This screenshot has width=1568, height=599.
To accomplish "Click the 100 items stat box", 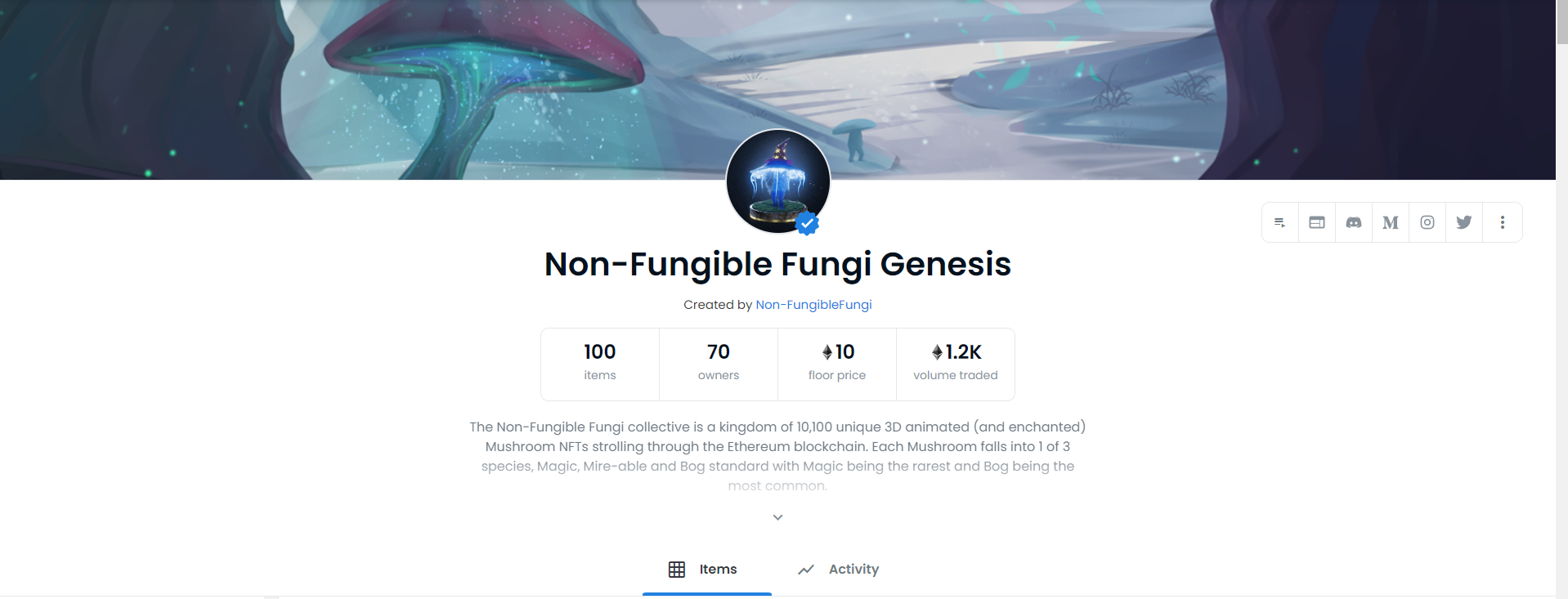I will point(600,364).
